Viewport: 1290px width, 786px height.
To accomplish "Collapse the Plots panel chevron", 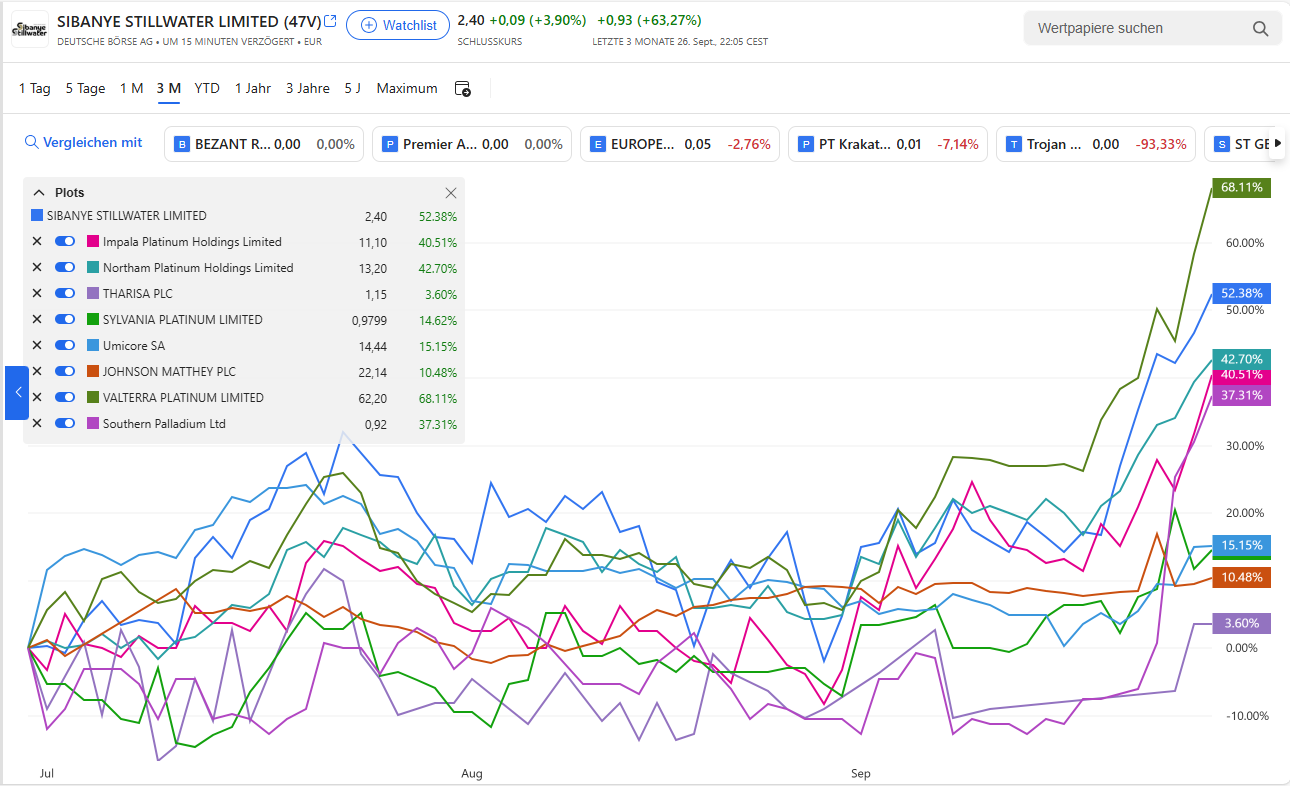I will tap(39, 193).
